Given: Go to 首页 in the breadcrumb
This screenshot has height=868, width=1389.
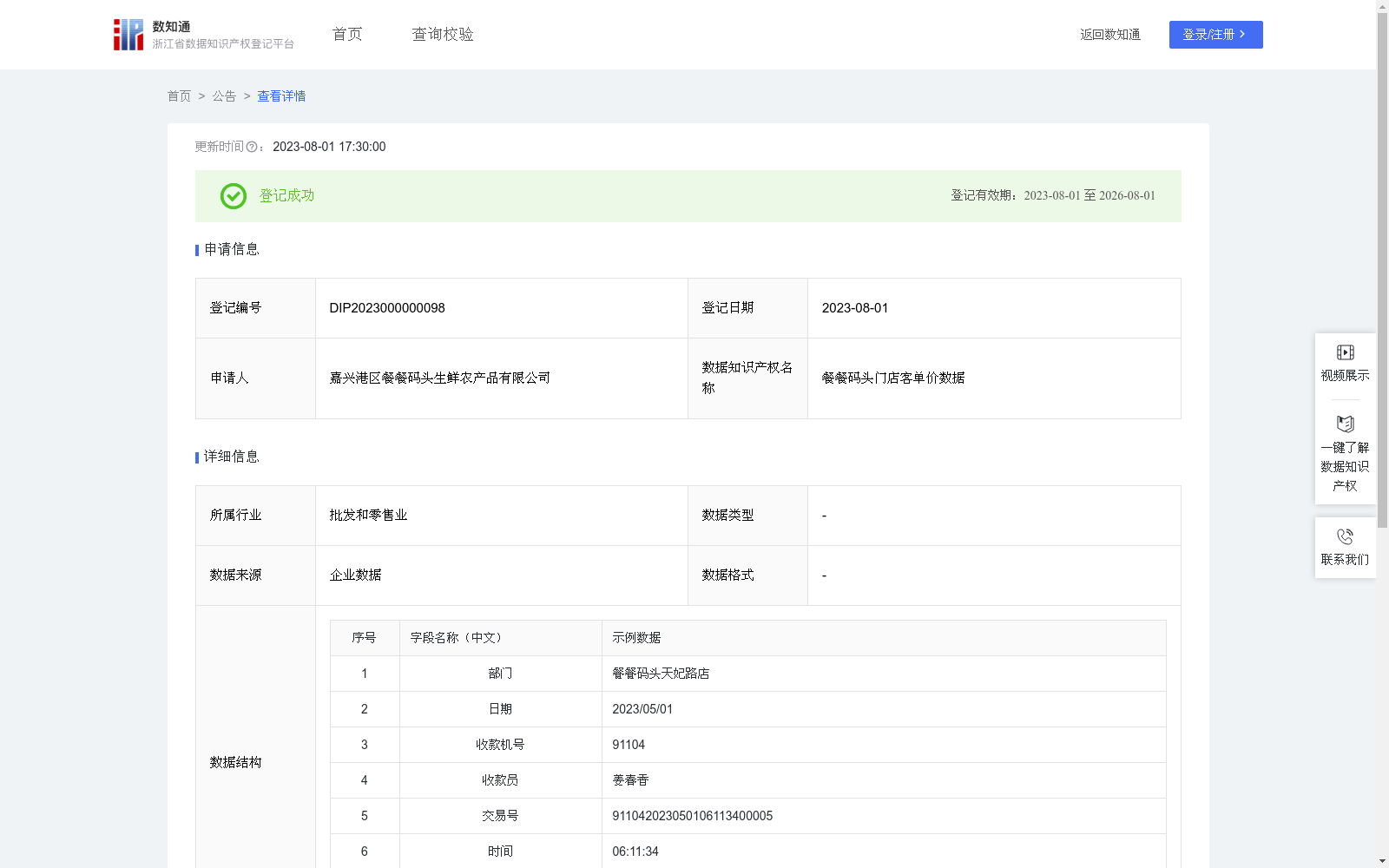Looking at the screenshot, I should [x=179, y=96].
